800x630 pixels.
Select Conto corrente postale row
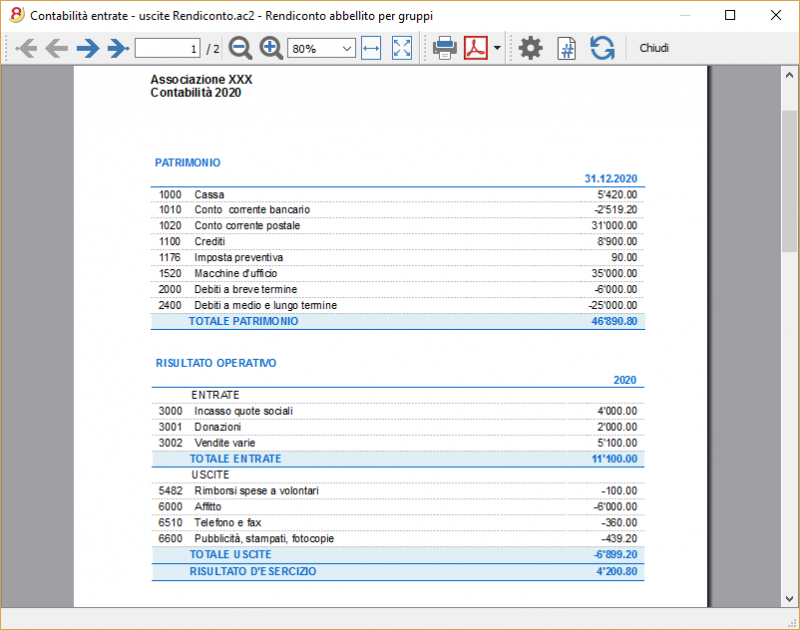tap(397, 225)
